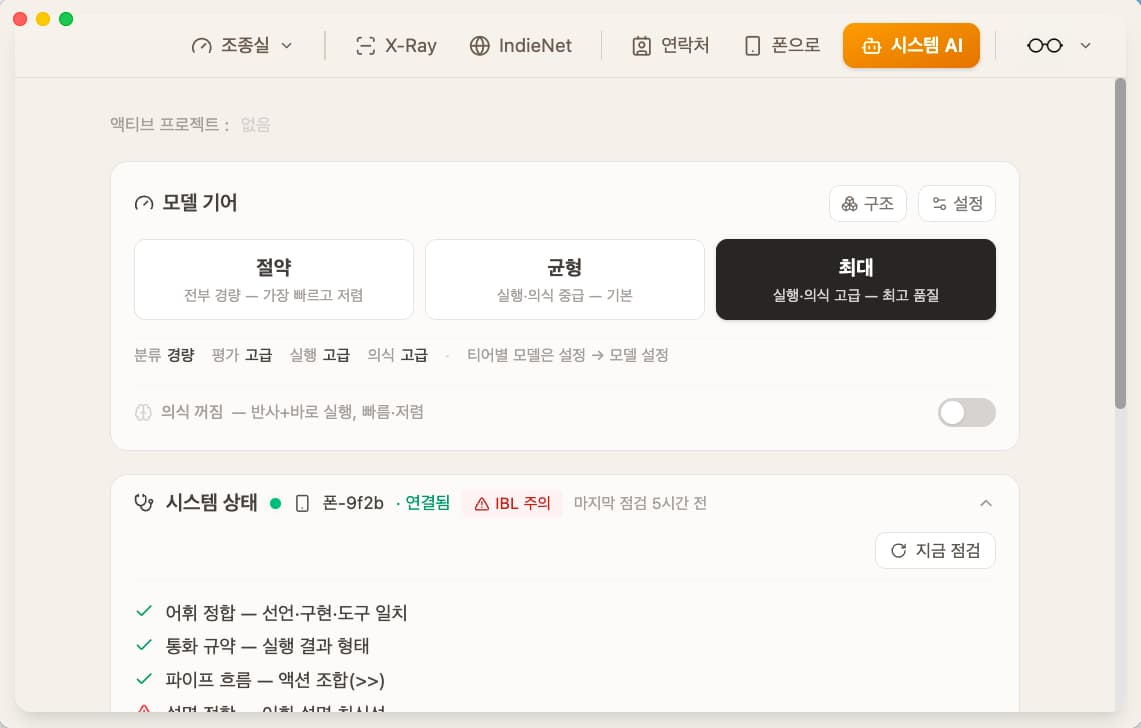Toggle the 의식 꺼짐 switch
1141x728 pixels.
coord(966,413)
